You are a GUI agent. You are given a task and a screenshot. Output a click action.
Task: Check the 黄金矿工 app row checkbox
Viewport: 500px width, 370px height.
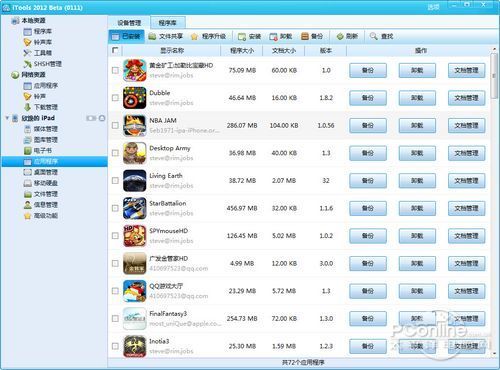pyautogui.click(x=115, y=70)
